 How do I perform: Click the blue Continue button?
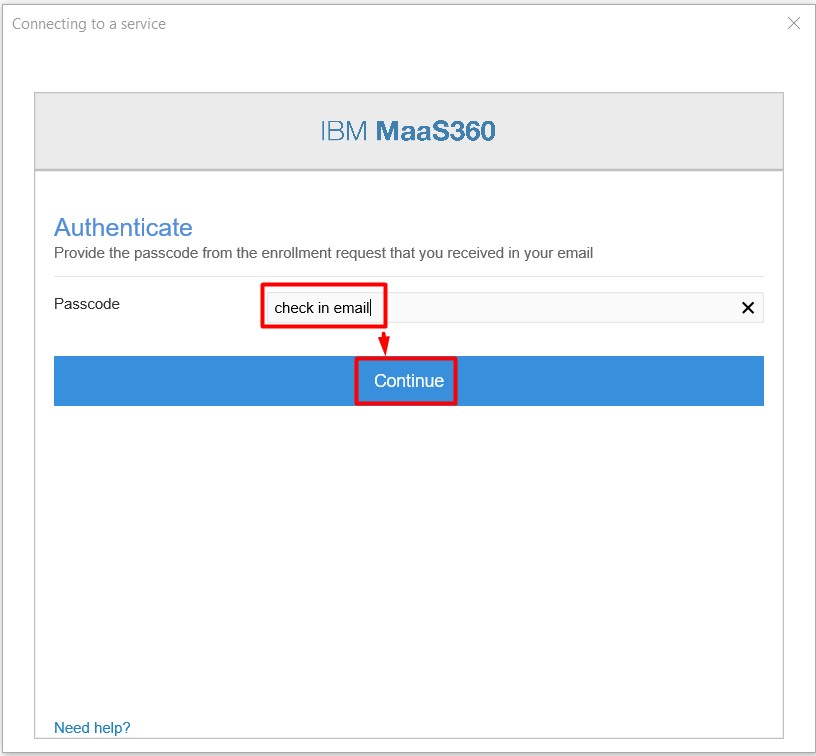(x=409, y=381)
